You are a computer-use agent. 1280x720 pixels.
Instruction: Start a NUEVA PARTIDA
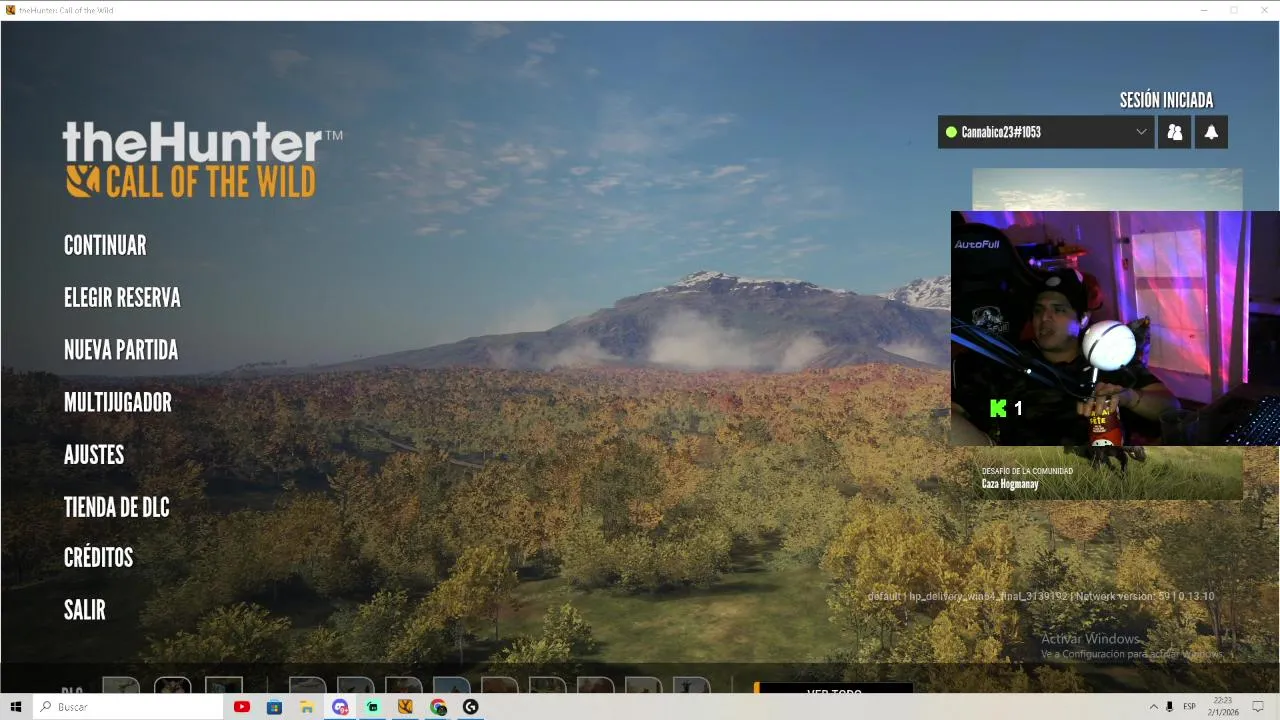click(121, 350)
